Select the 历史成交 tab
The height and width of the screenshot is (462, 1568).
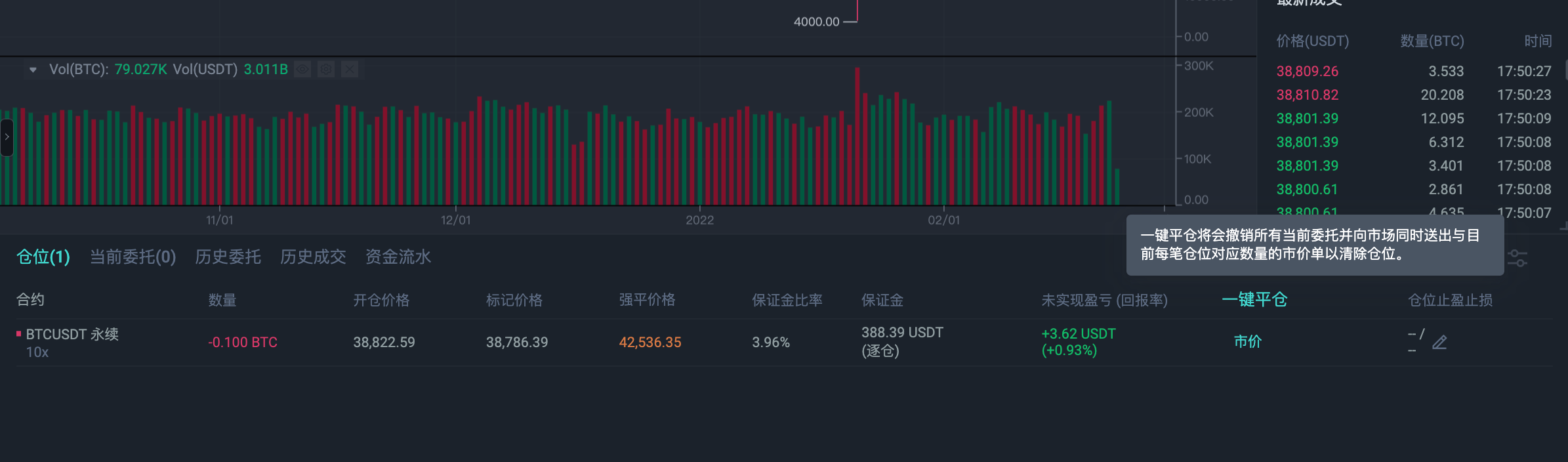313,257
